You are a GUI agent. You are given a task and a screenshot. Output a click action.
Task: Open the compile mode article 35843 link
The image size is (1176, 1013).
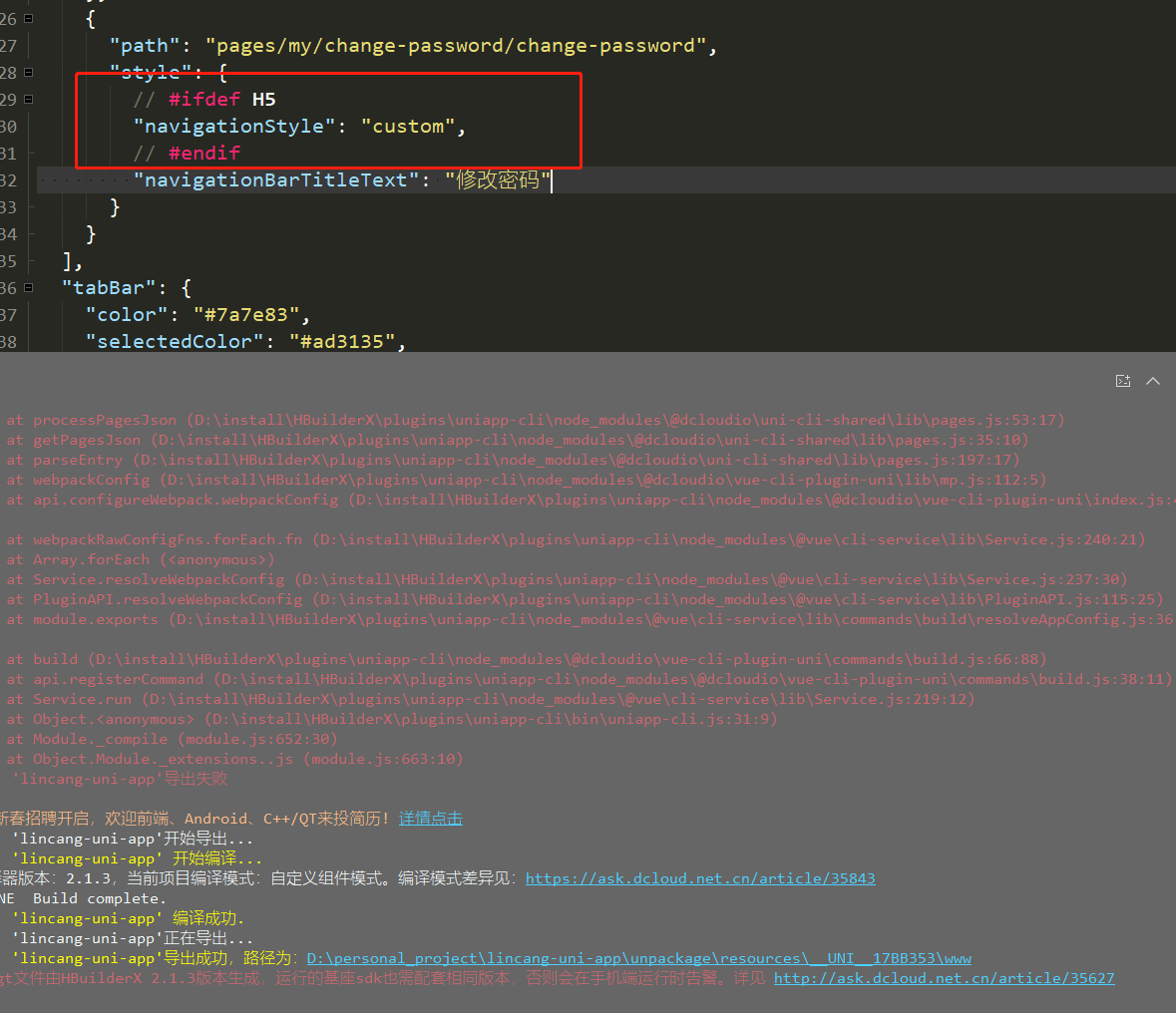coord(700,877)
